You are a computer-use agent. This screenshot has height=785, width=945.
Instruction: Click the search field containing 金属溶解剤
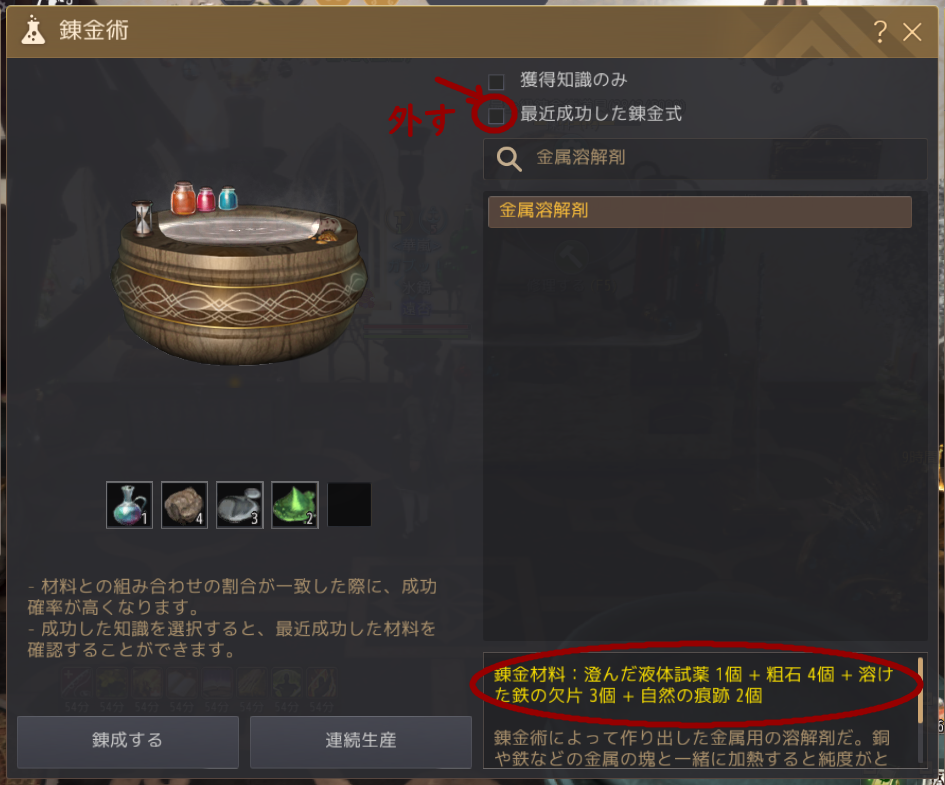coord(705,159)
